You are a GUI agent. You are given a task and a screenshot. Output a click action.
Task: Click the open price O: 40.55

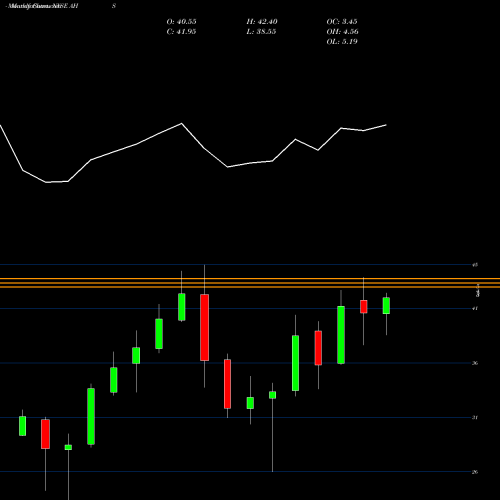[181, 22]
